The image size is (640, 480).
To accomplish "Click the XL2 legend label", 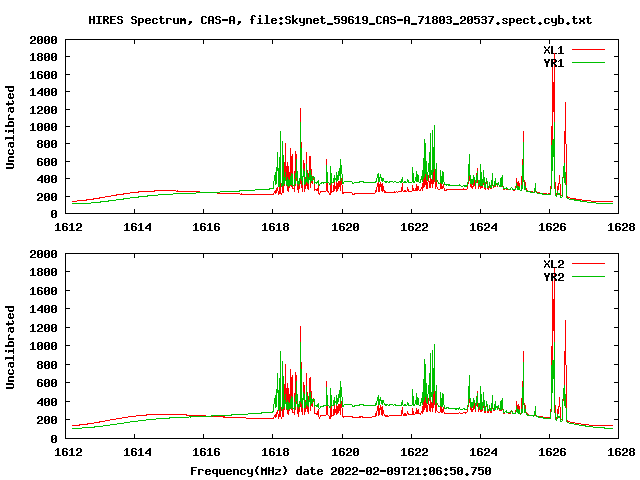I will pyautogui.click(x=553, y=264).
